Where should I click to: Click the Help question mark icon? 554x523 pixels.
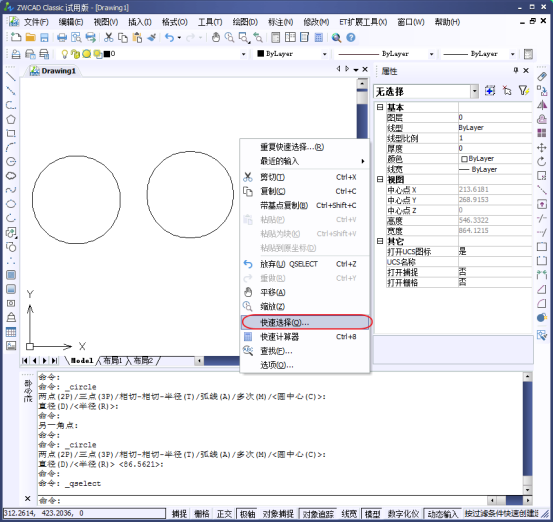pos(350,37)
